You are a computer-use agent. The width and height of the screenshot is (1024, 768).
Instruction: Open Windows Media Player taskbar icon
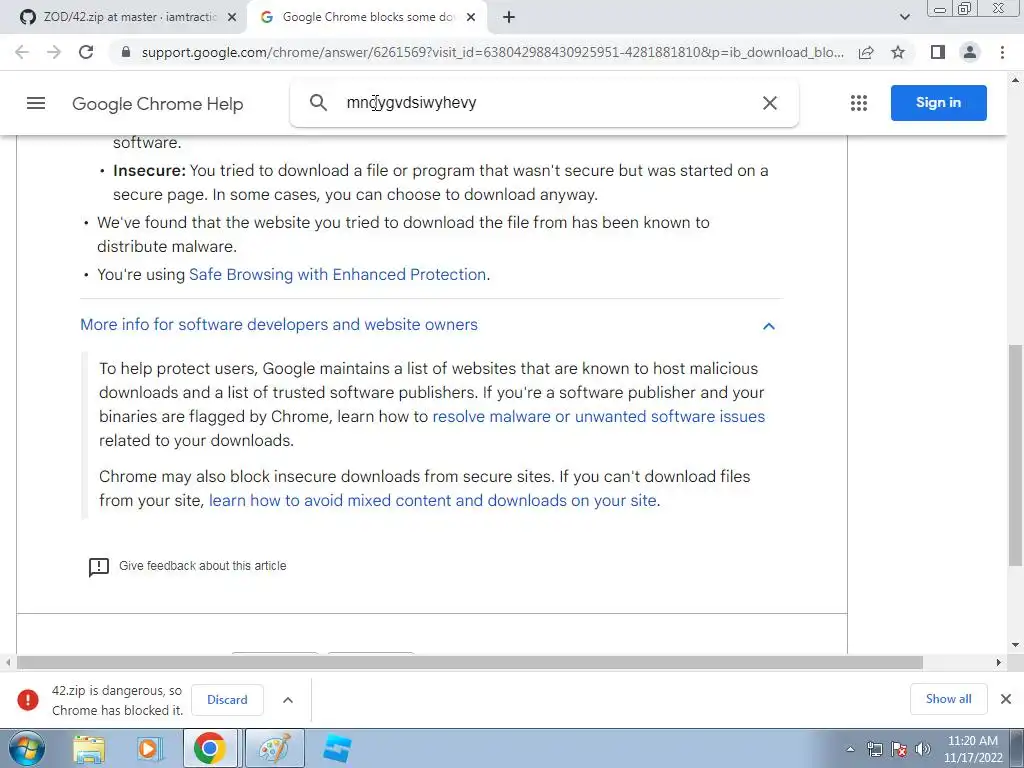click(x=149, y=749)
